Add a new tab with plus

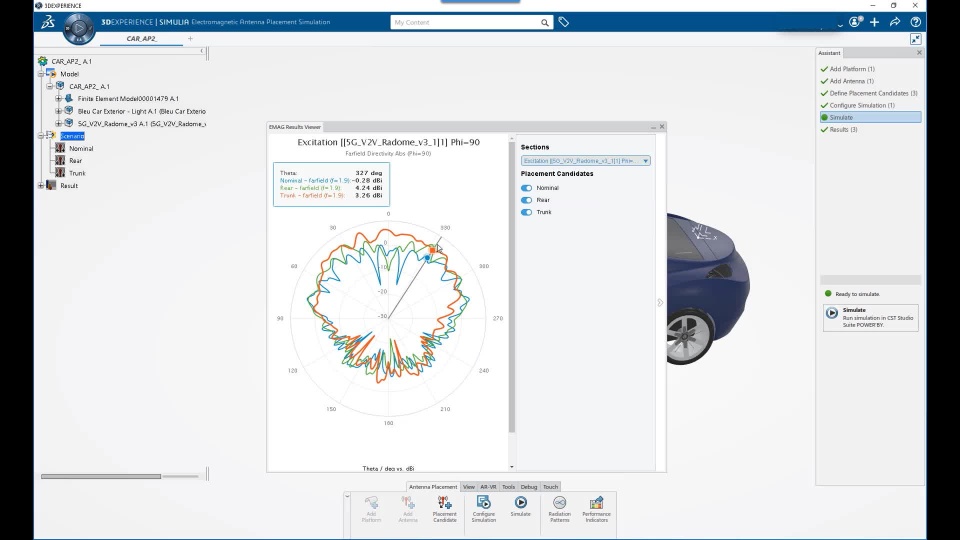[190, 39]
